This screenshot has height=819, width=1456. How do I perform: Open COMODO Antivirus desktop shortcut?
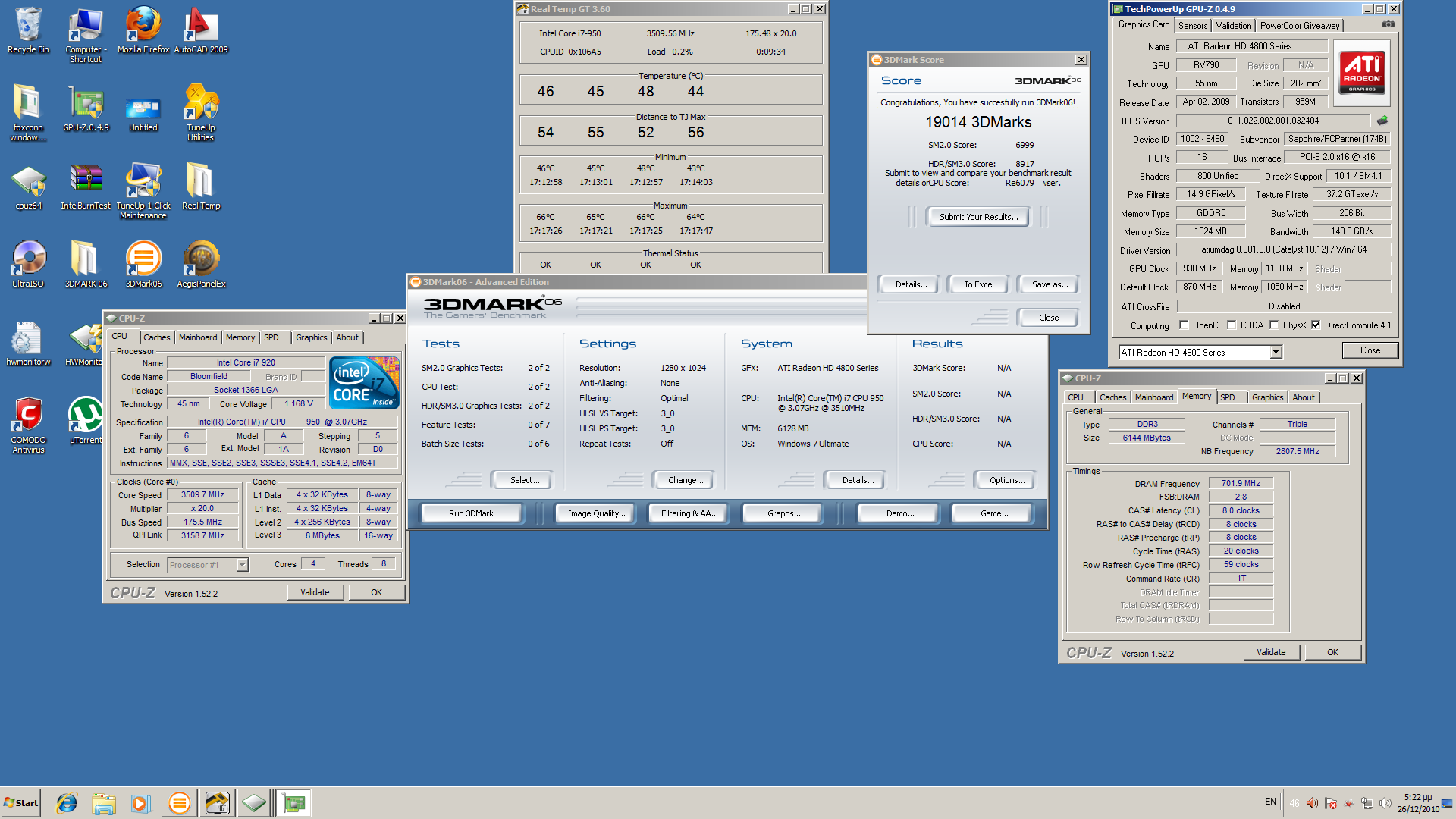pos(28,425)
